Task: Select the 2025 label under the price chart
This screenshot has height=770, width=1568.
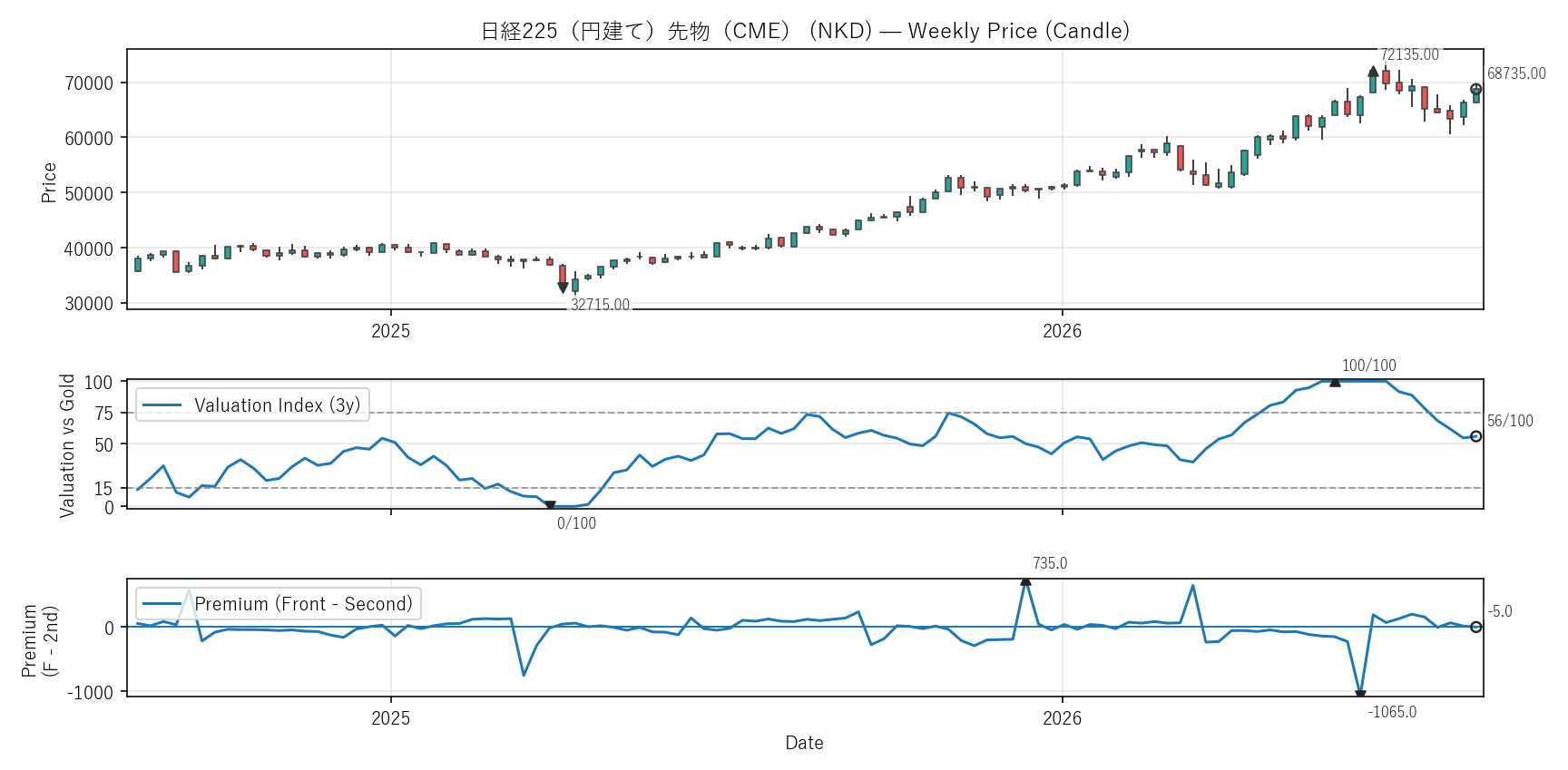Action: [x=391, y=331]
